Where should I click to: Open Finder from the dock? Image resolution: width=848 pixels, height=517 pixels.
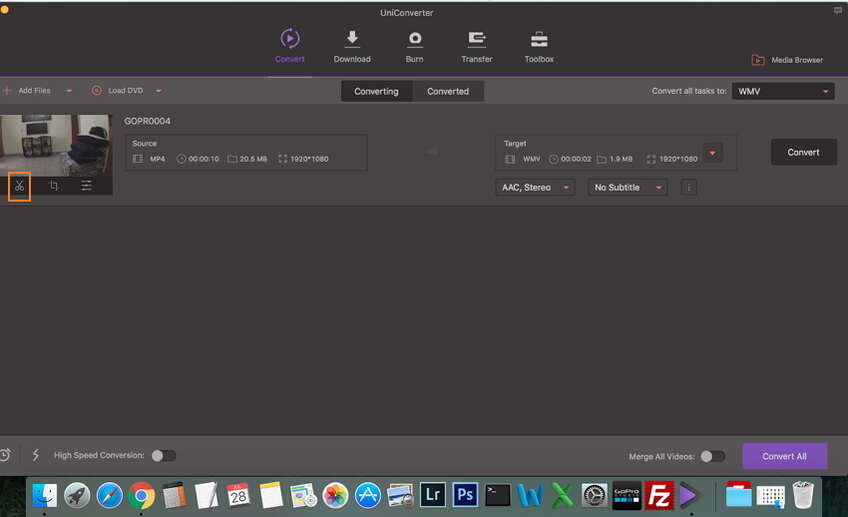point(44,495)
